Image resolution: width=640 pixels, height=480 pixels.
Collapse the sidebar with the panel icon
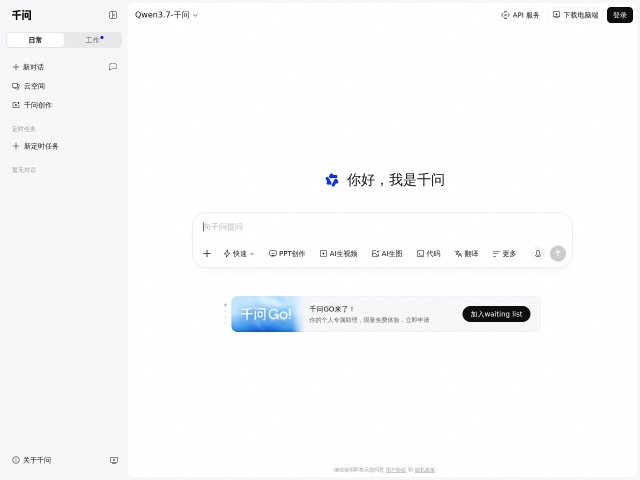[113, 15]
